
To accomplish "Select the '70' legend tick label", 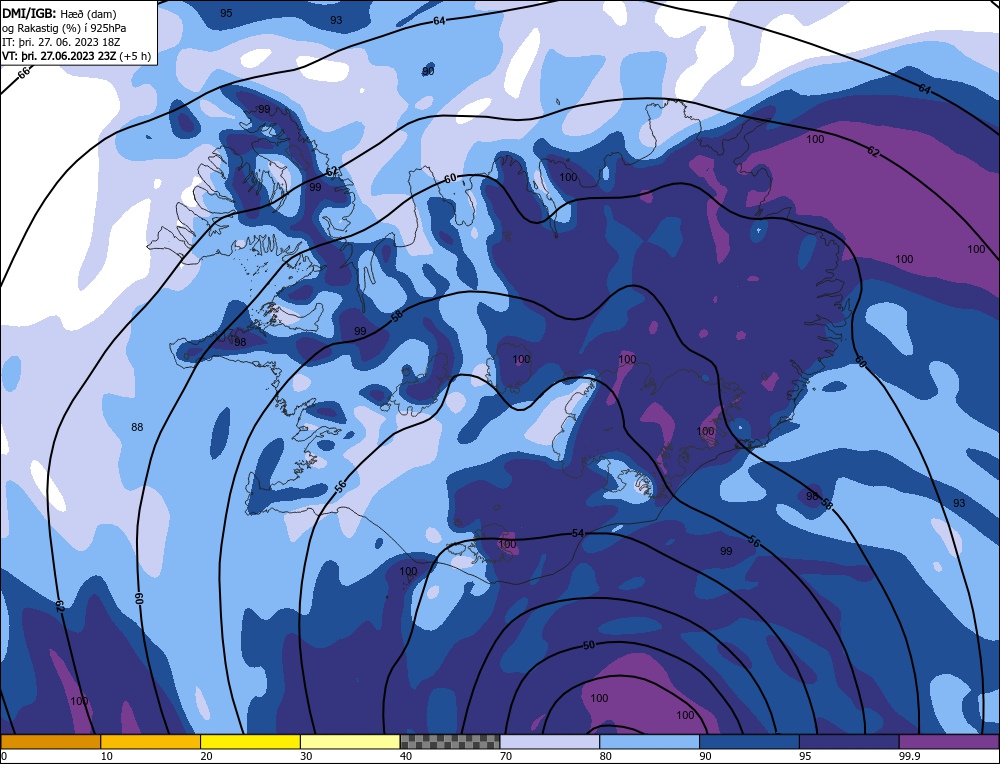I will [506, 756].
